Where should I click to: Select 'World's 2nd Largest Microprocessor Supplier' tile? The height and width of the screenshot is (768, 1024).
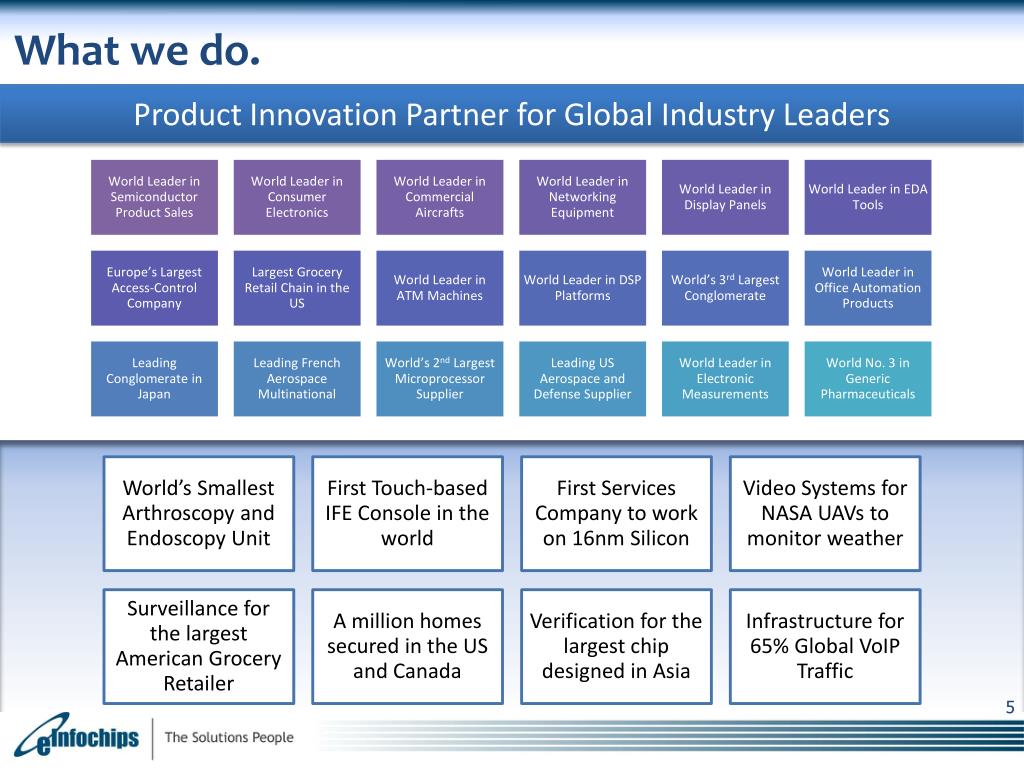pyautogui.click(x=440, y=379)
